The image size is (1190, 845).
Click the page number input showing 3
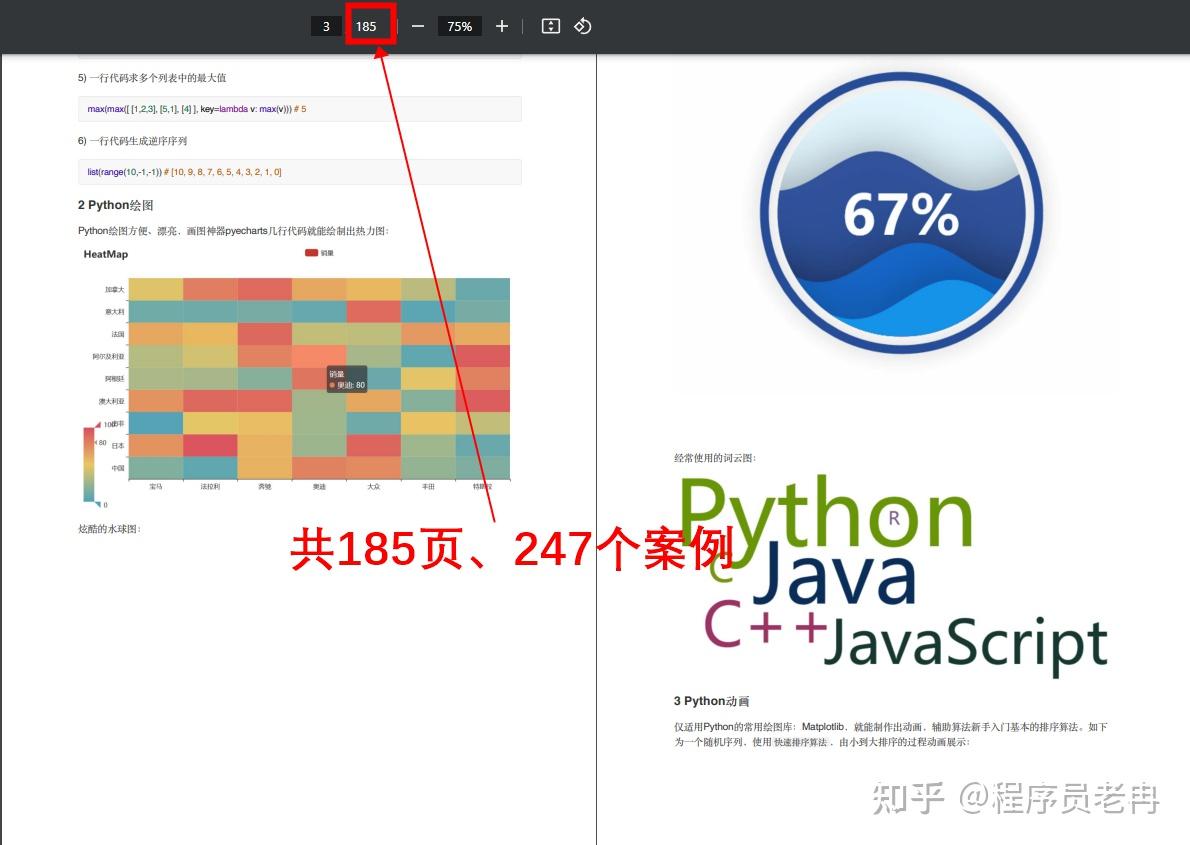326,26
